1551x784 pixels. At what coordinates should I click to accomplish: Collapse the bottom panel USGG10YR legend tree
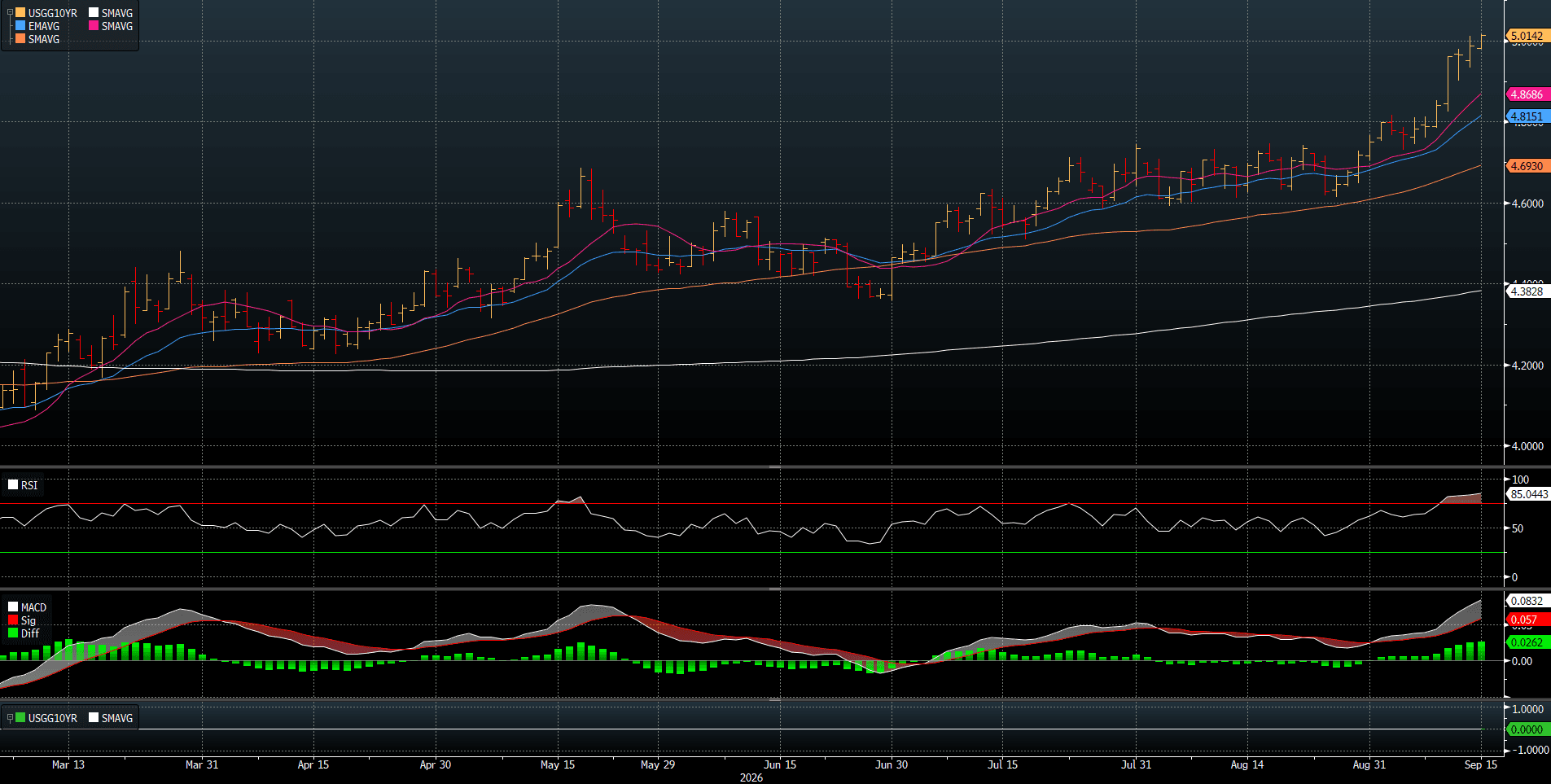(x=10, y=718)
